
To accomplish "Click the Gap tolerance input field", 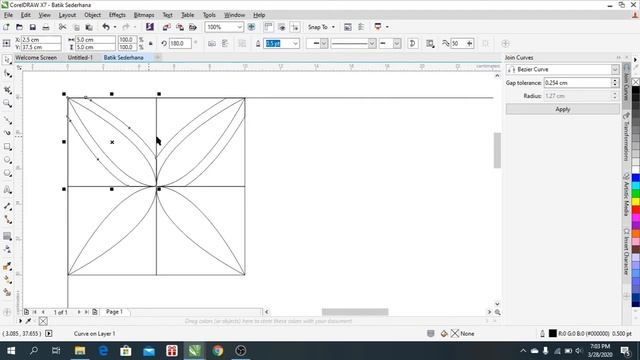I will [x=577, y=83].
